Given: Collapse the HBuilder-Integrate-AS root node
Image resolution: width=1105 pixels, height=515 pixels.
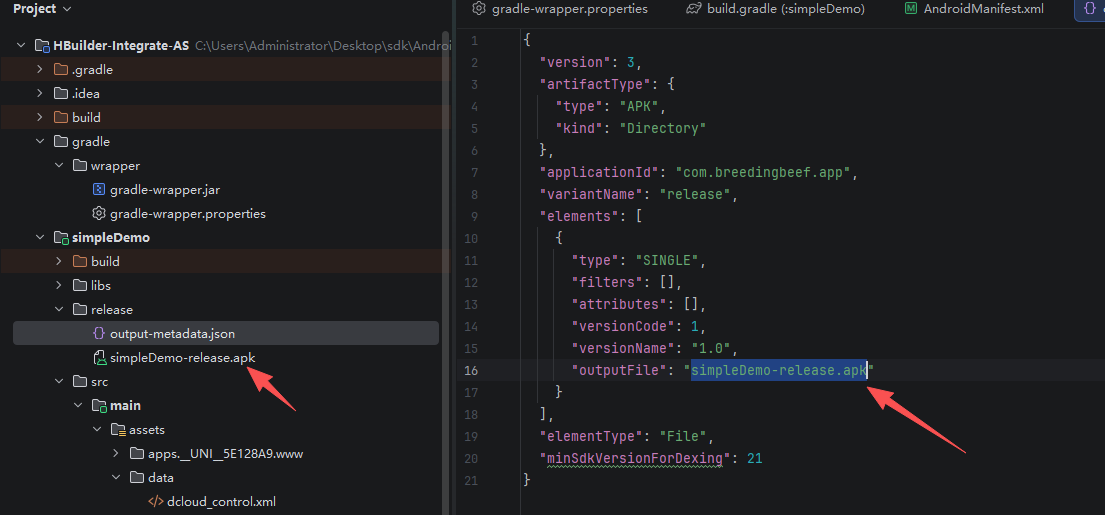Looking at the screenshot, I should [x=20, y=46].
